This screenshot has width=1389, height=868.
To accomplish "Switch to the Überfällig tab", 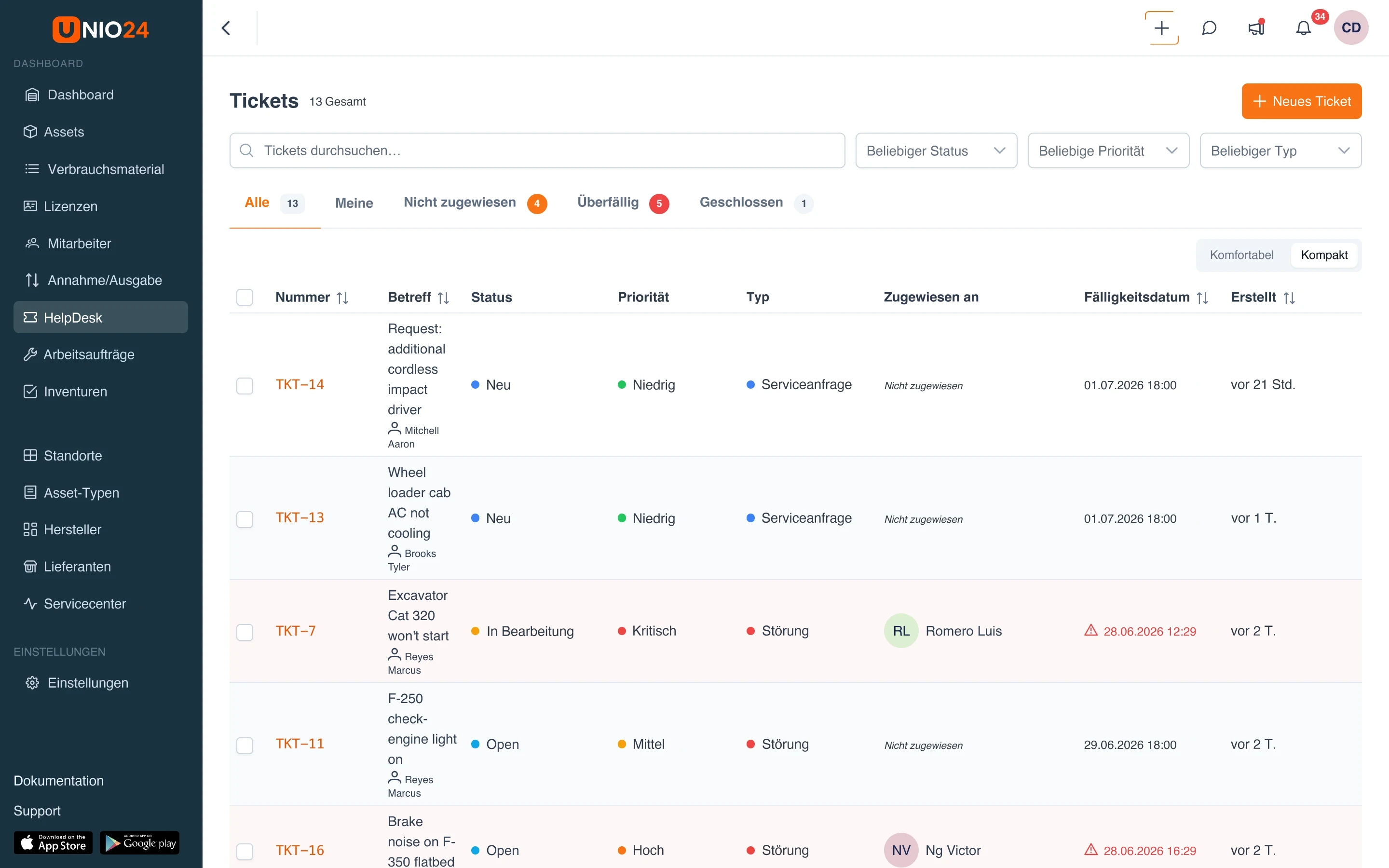I will [623, 203].
